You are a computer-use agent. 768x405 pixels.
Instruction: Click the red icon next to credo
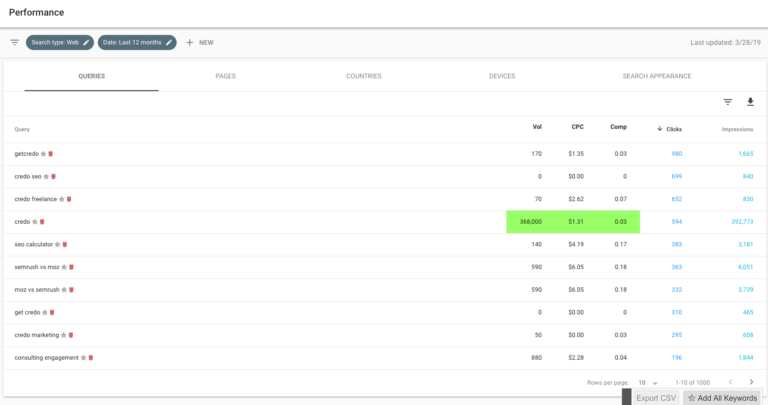[42, 222]
